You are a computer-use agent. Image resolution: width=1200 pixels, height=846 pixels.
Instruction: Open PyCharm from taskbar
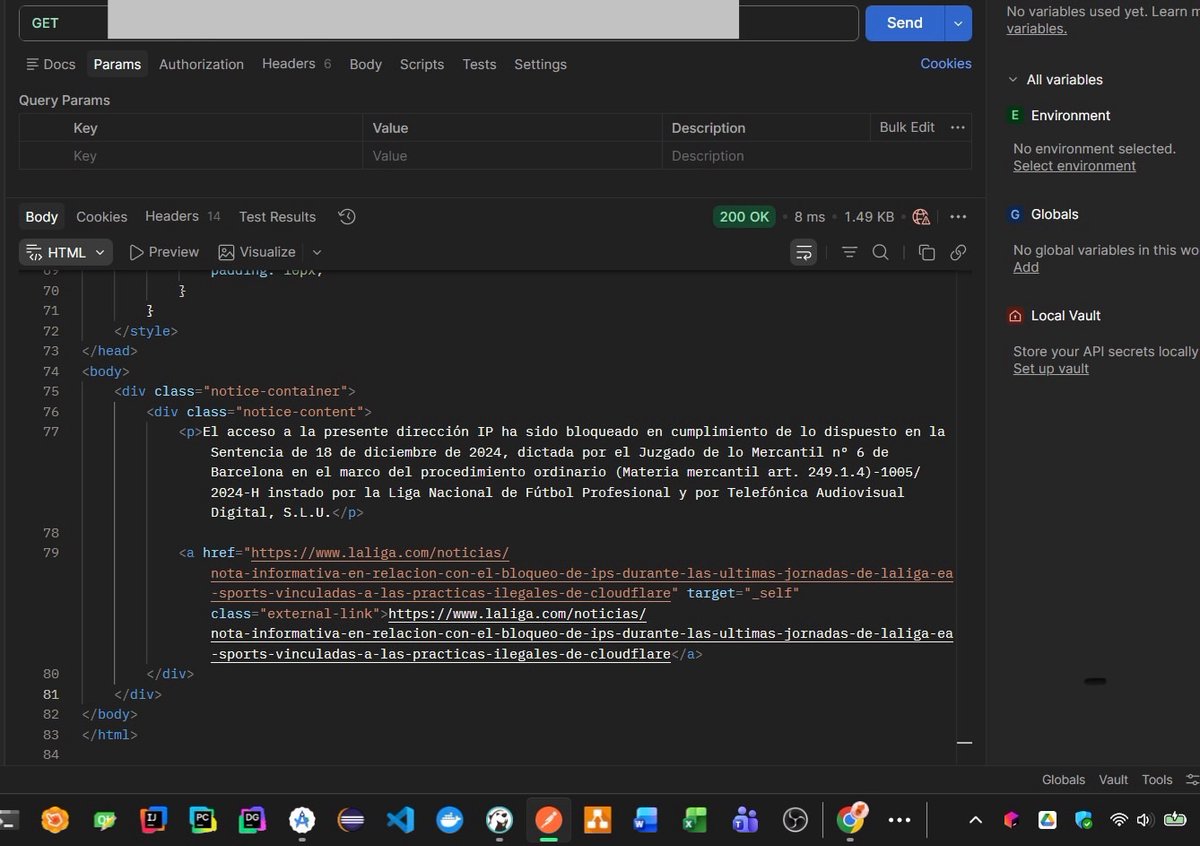(x=203, y=821)
